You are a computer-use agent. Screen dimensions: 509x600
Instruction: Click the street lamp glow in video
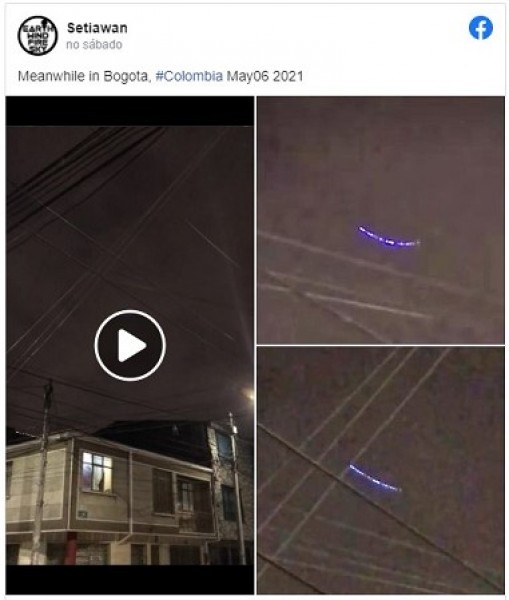pos(249,394)
